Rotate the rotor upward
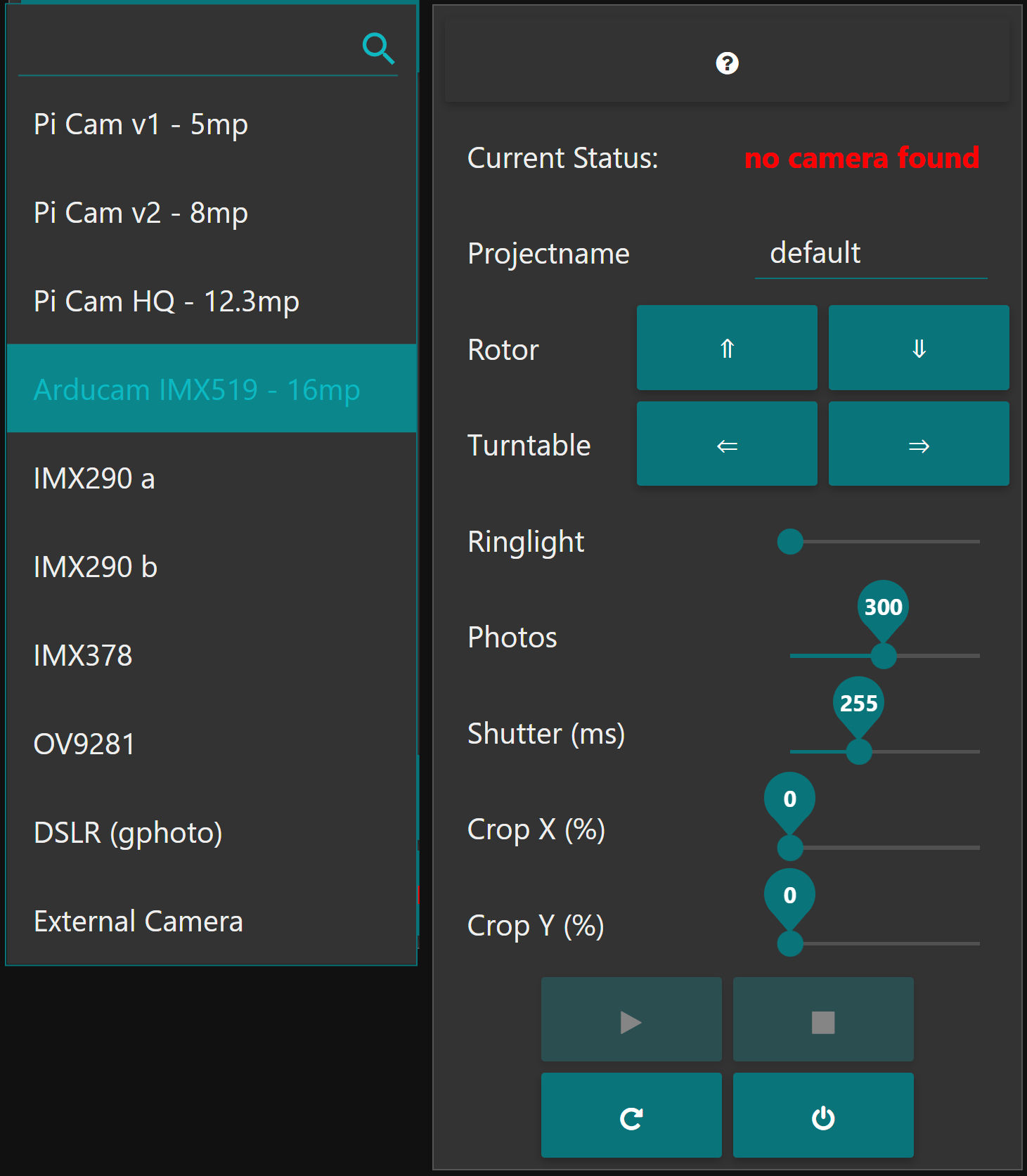Viewport: 1027px width, 1176px height. 727,347
